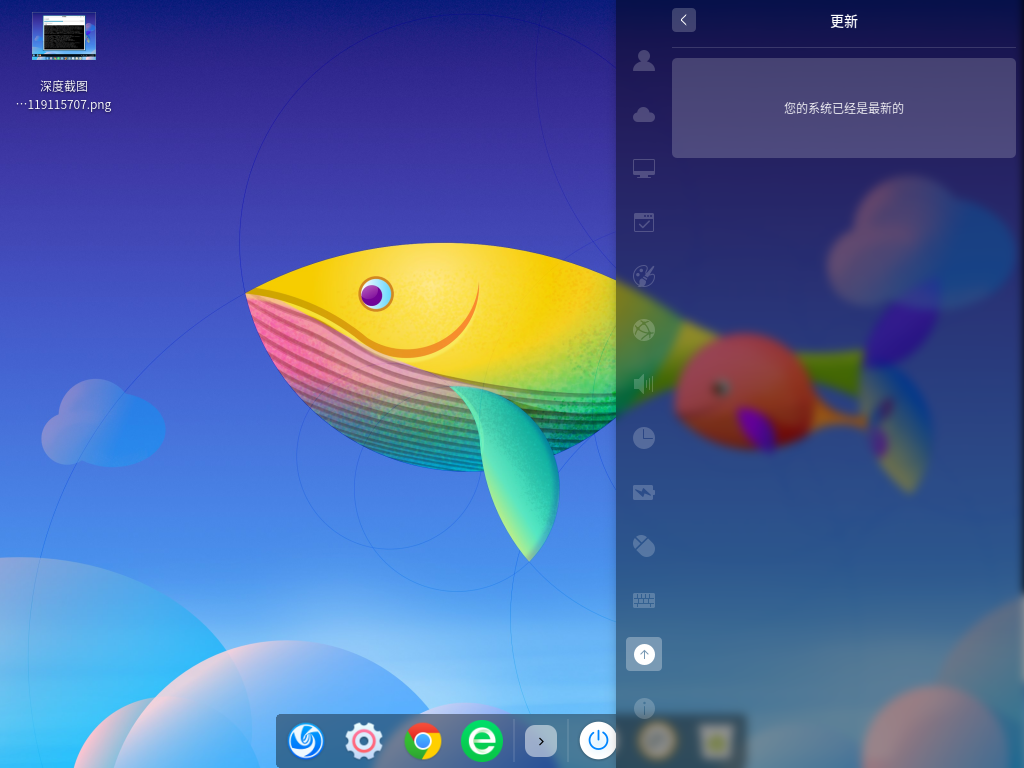Viewport: 1024px width, 768px height.
Task: Open the Power settings battery icon
Action: [643, 492]
